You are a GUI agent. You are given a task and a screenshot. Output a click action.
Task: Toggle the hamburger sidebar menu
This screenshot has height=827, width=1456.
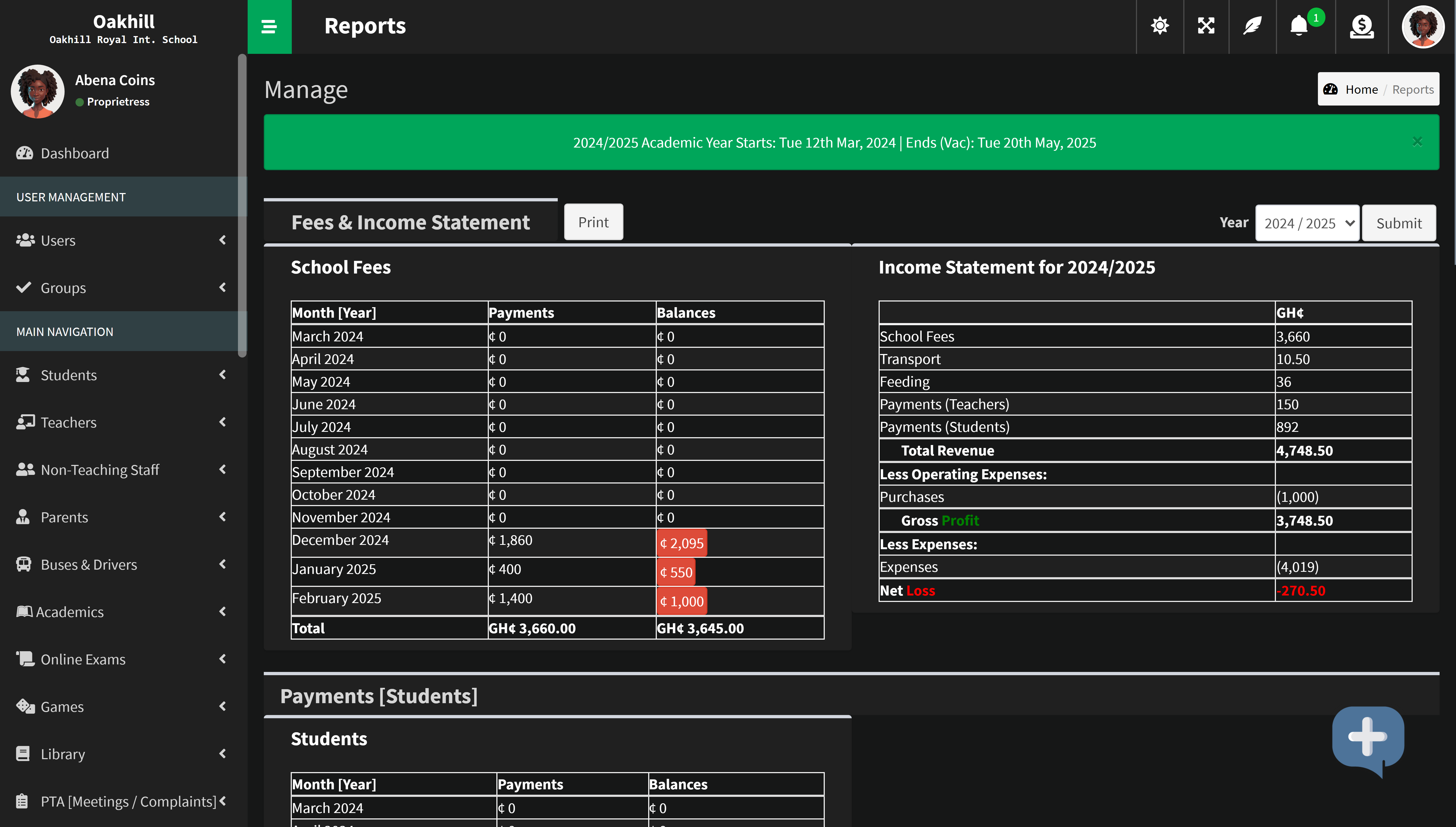point(269,27)
